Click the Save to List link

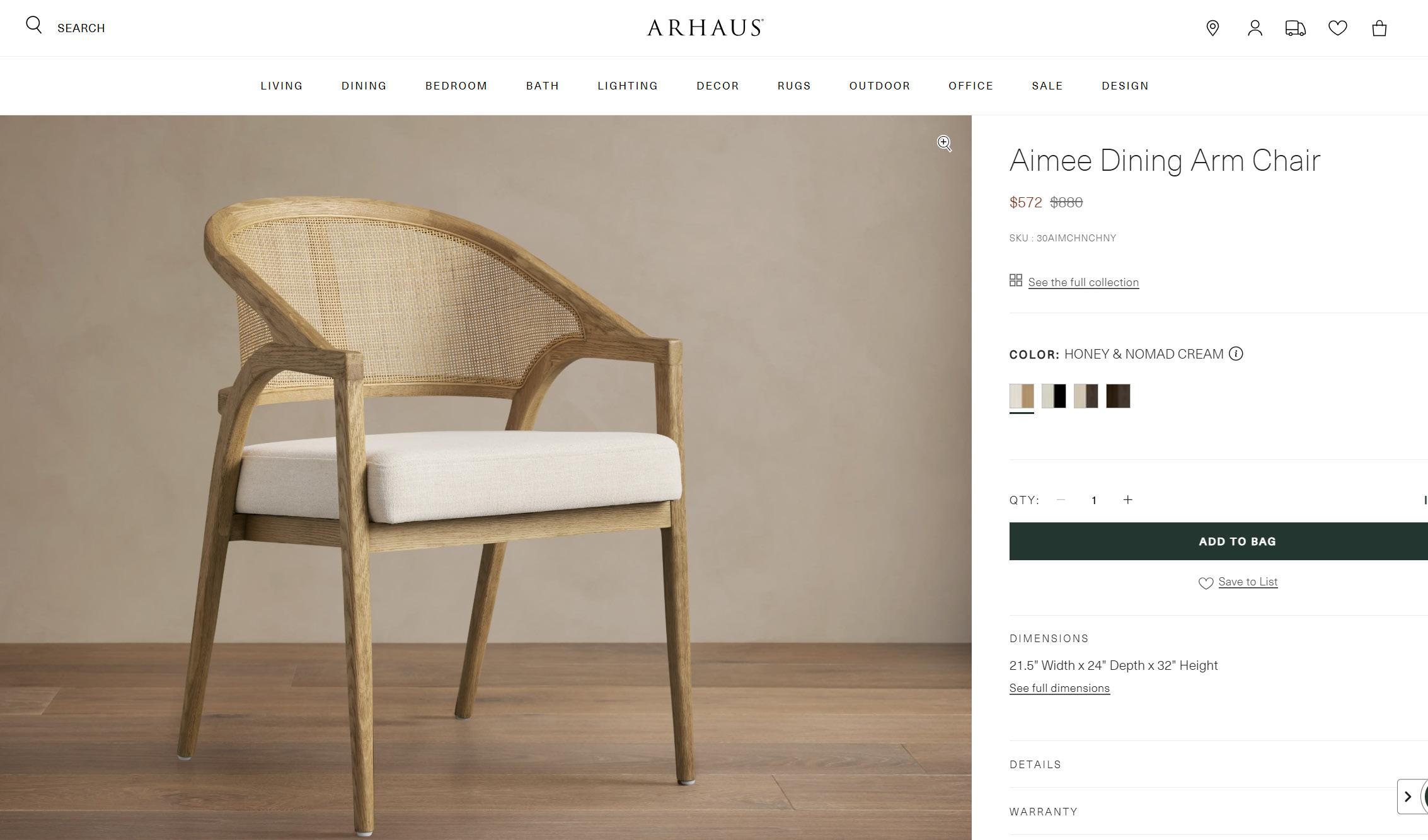(1248, 582)
